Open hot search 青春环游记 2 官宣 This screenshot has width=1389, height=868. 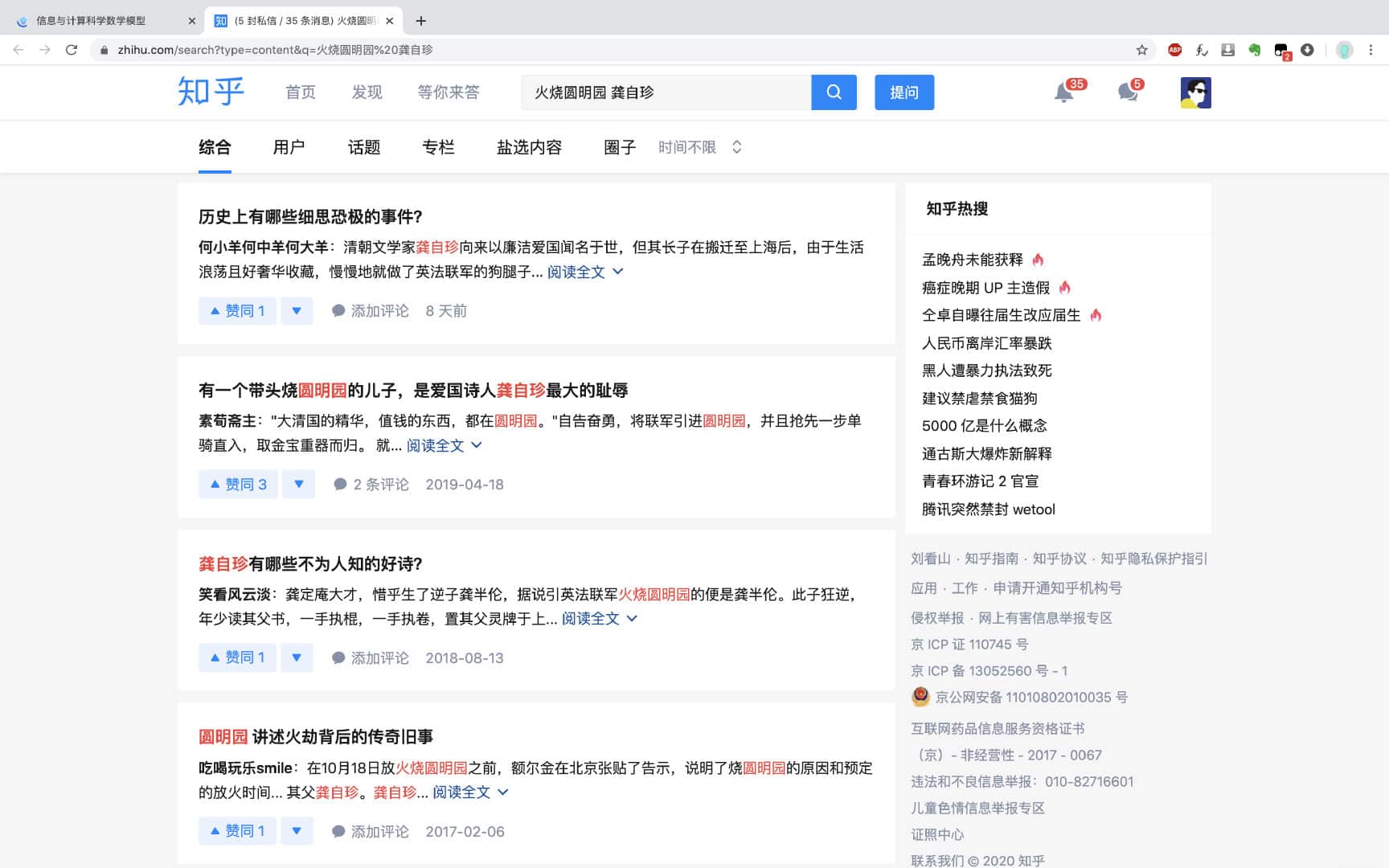(x=981, y=481)
